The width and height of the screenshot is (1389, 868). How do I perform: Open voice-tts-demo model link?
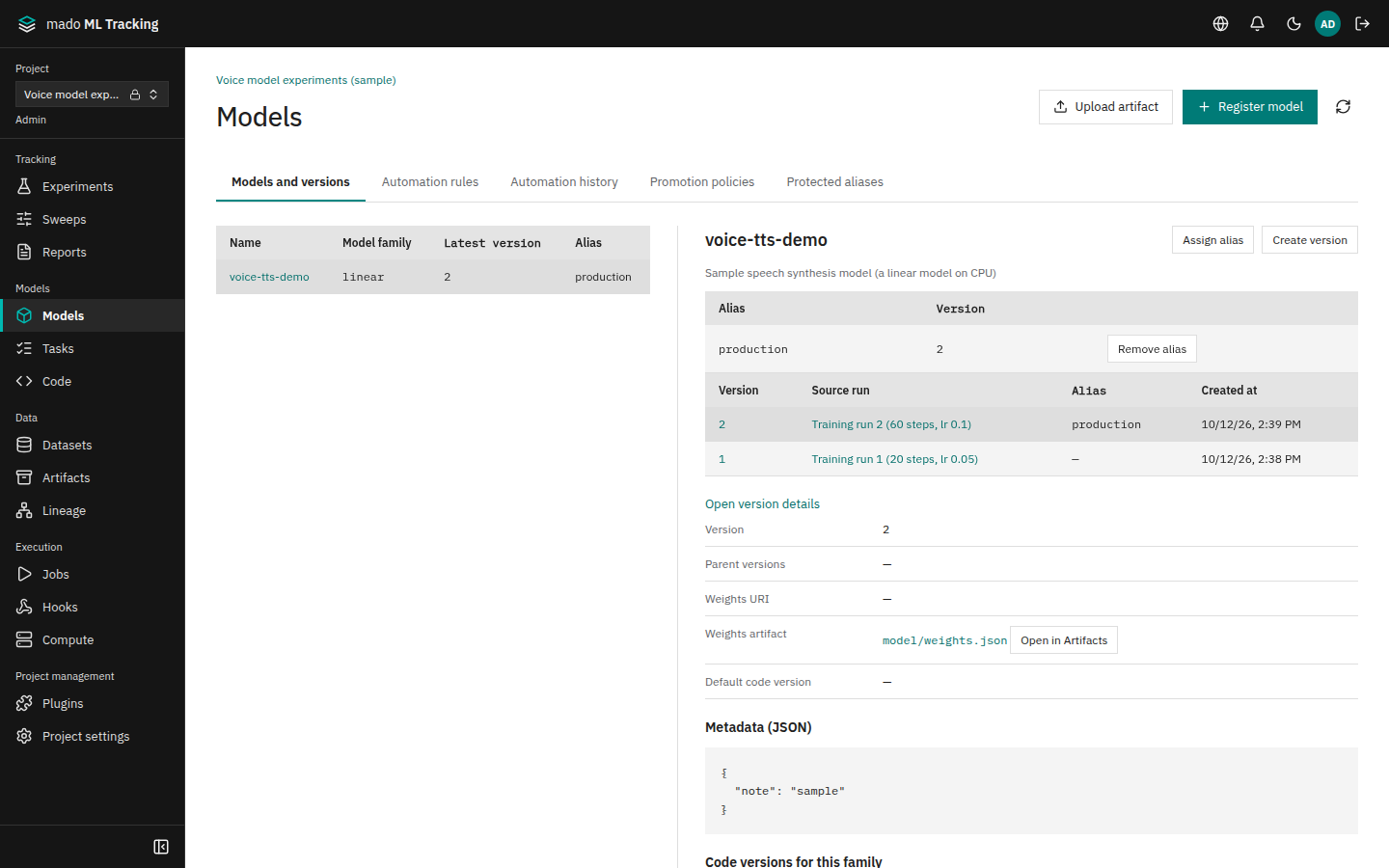269,277
